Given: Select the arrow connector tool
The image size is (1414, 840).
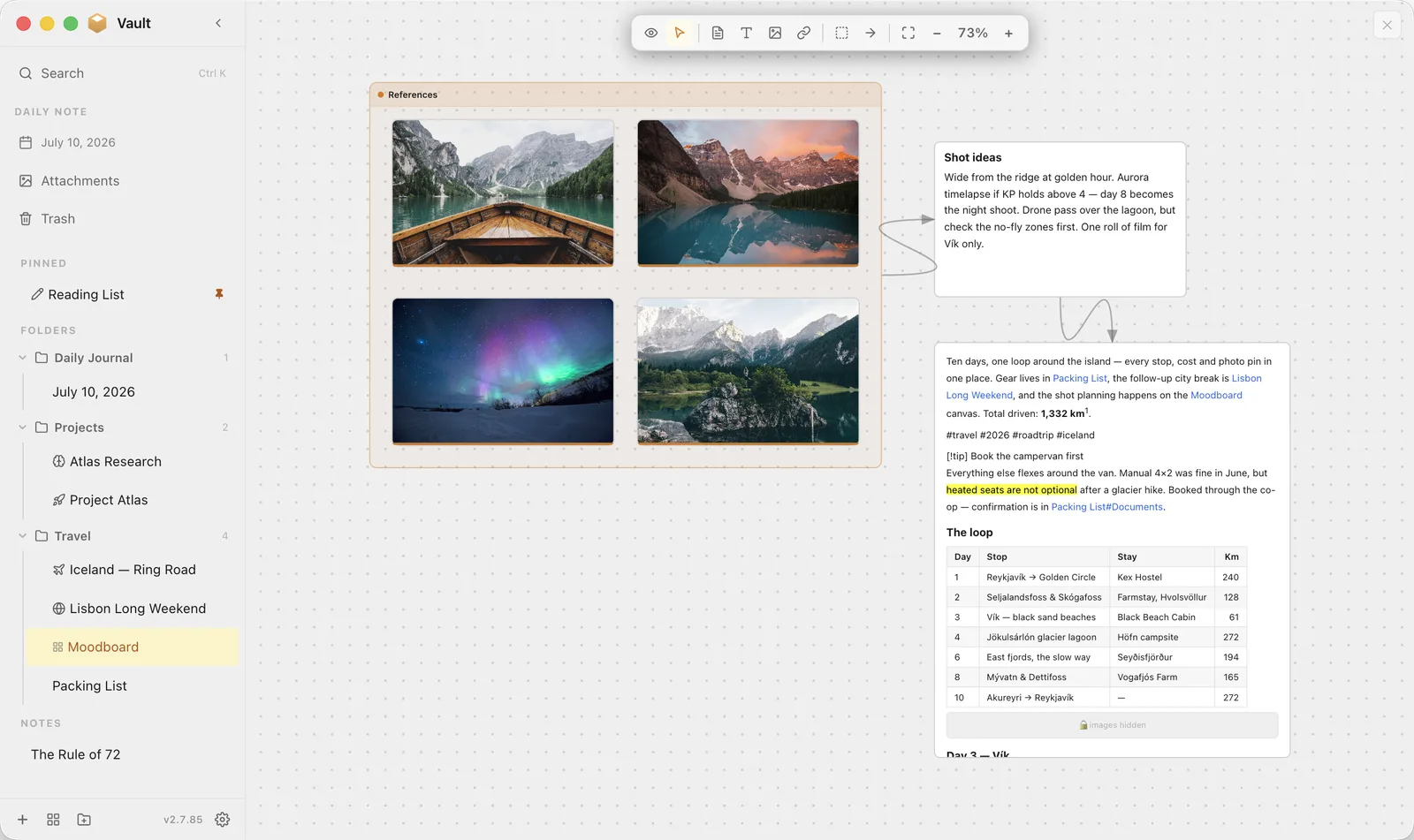Looking at the screenshot, I should tap(870, 33).
